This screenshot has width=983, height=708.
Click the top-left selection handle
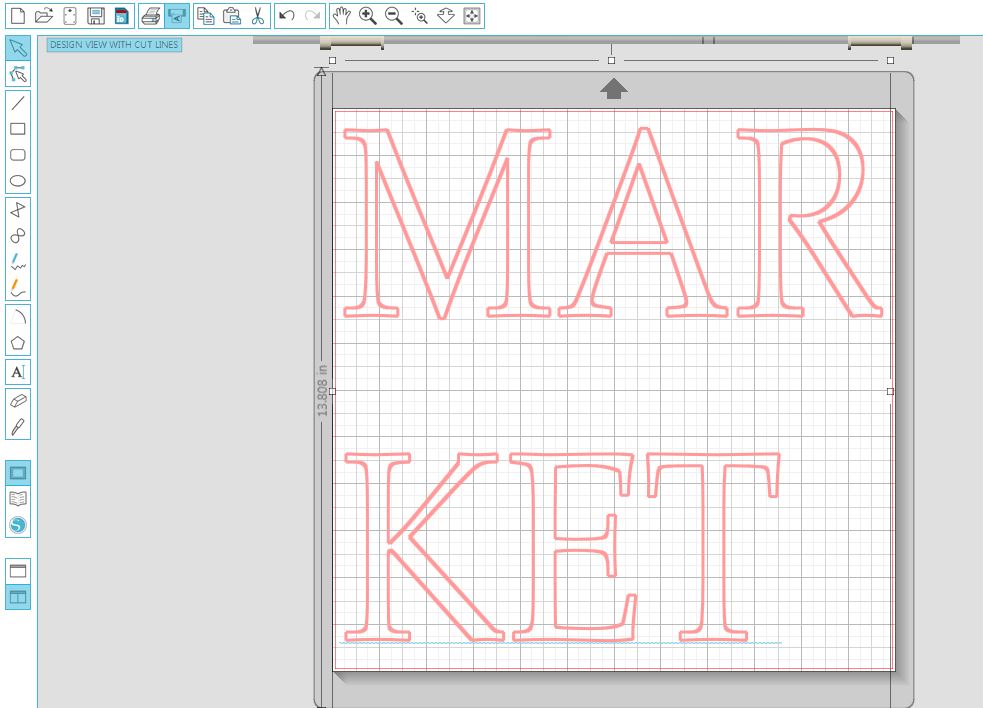coord(333,61)
